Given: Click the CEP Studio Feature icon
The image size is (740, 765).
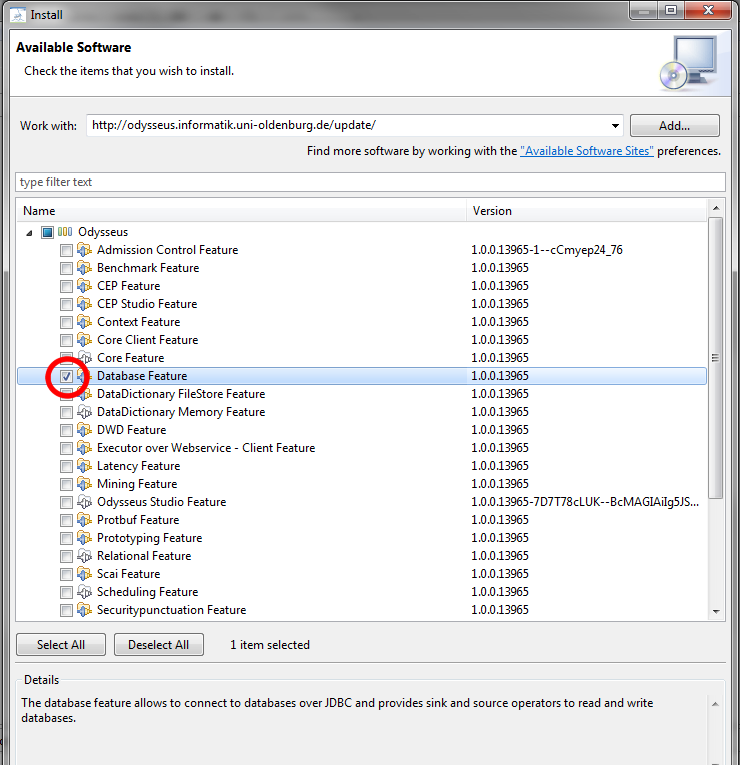Looking at the screenshot, I should (x=84, y=304).
